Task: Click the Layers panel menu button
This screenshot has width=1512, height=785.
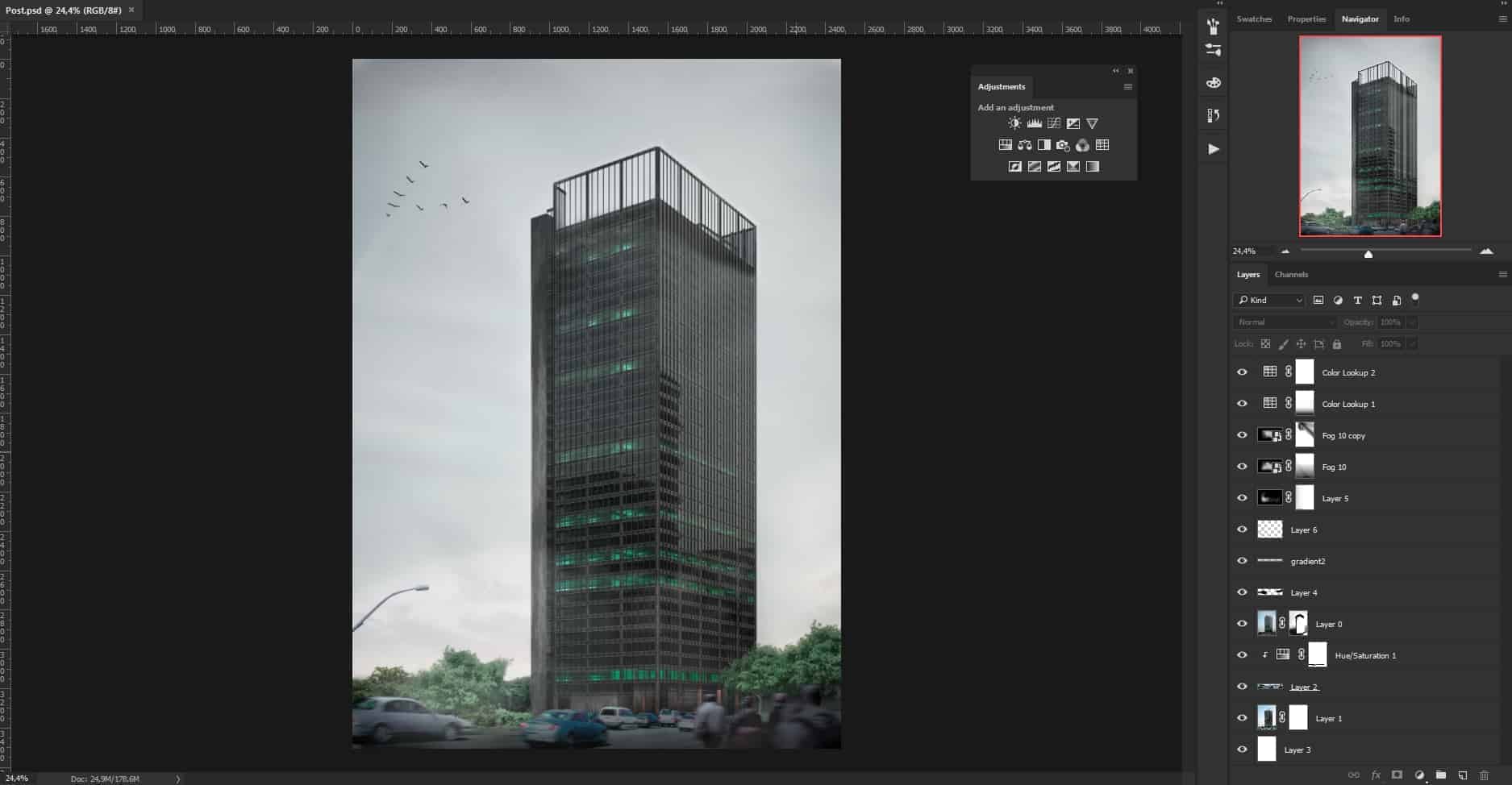Action: (1502, 274)
